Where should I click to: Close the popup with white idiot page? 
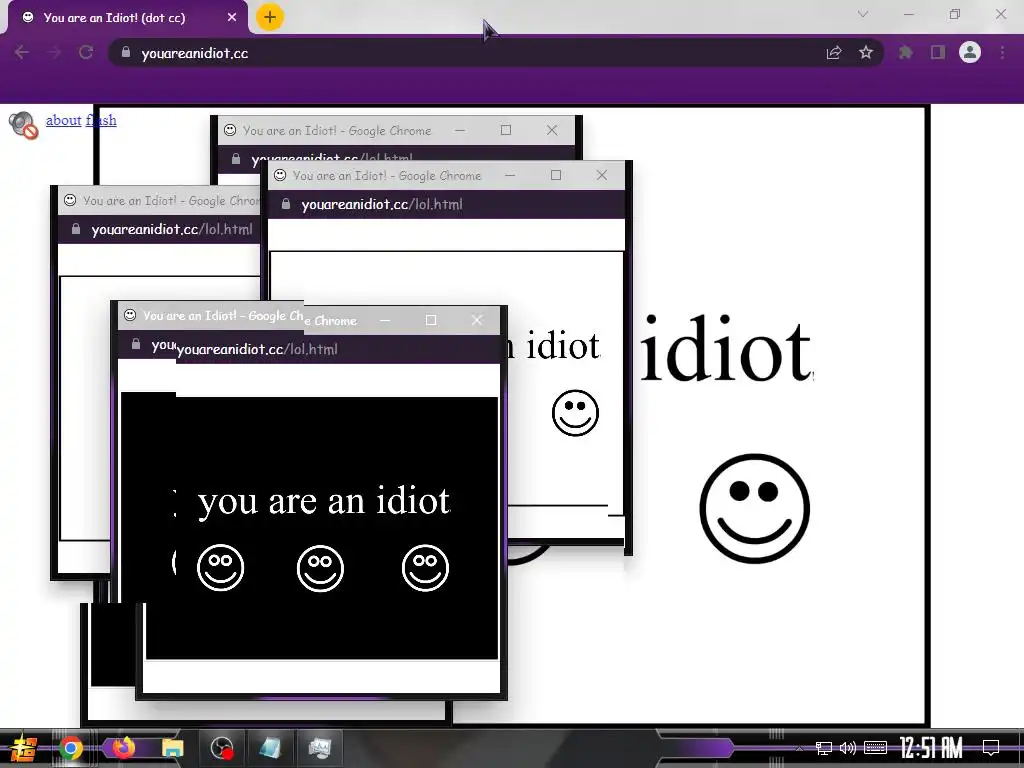point(601,175)
